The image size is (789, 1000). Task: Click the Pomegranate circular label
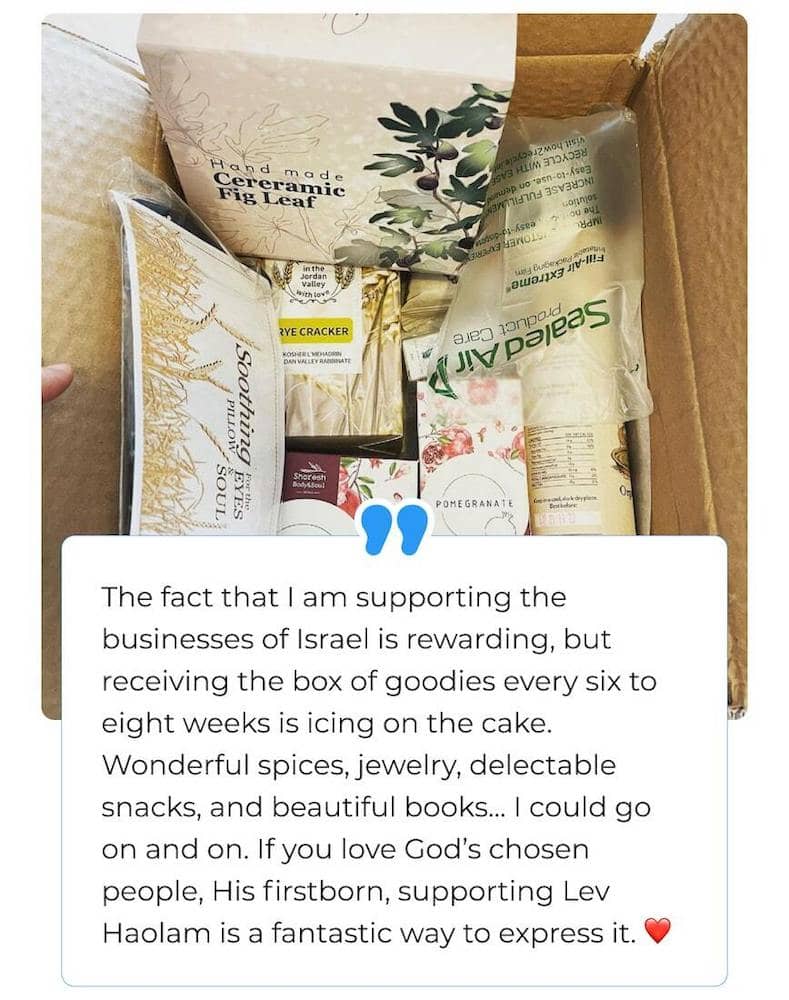coord(475,504)
